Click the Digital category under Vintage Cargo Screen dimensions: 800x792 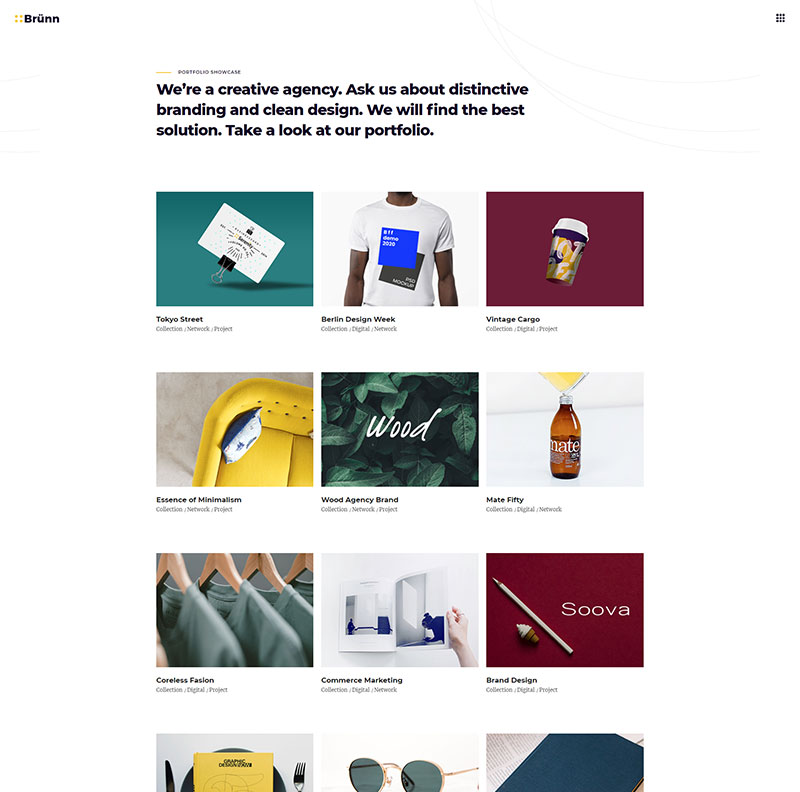coord(526,329)
